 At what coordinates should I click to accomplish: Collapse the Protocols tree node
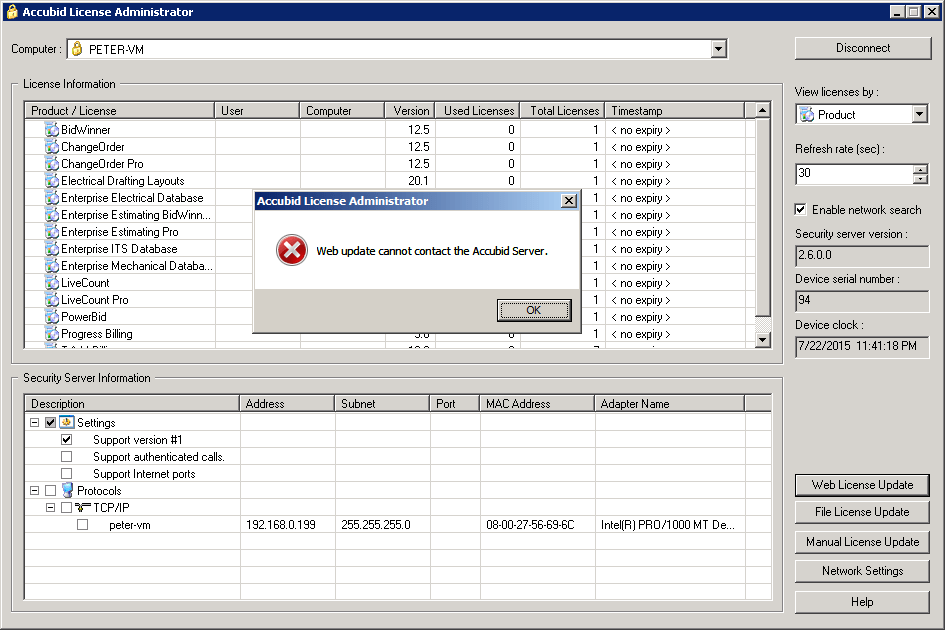[34, 490]
